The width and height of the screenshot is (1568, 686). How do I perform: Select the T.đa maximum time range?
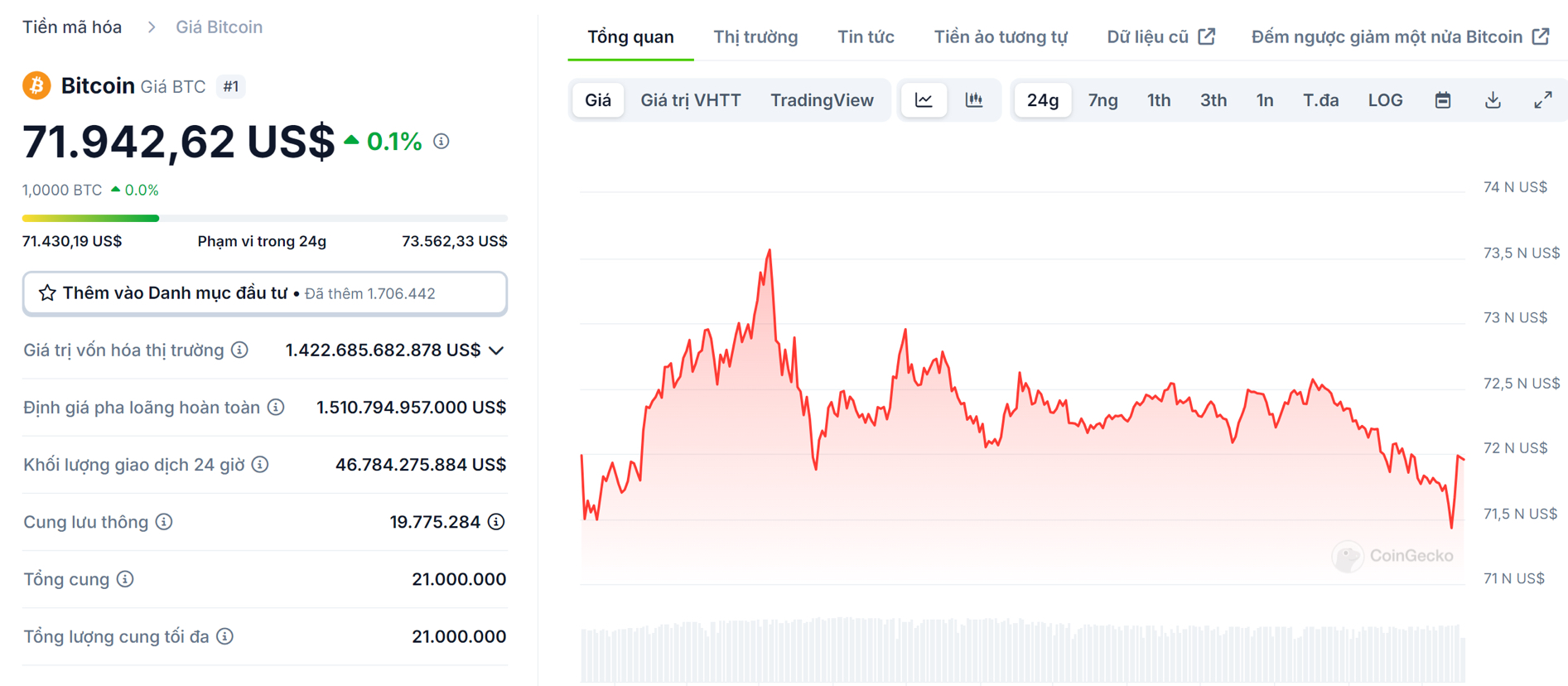(x=1320, y=100)
